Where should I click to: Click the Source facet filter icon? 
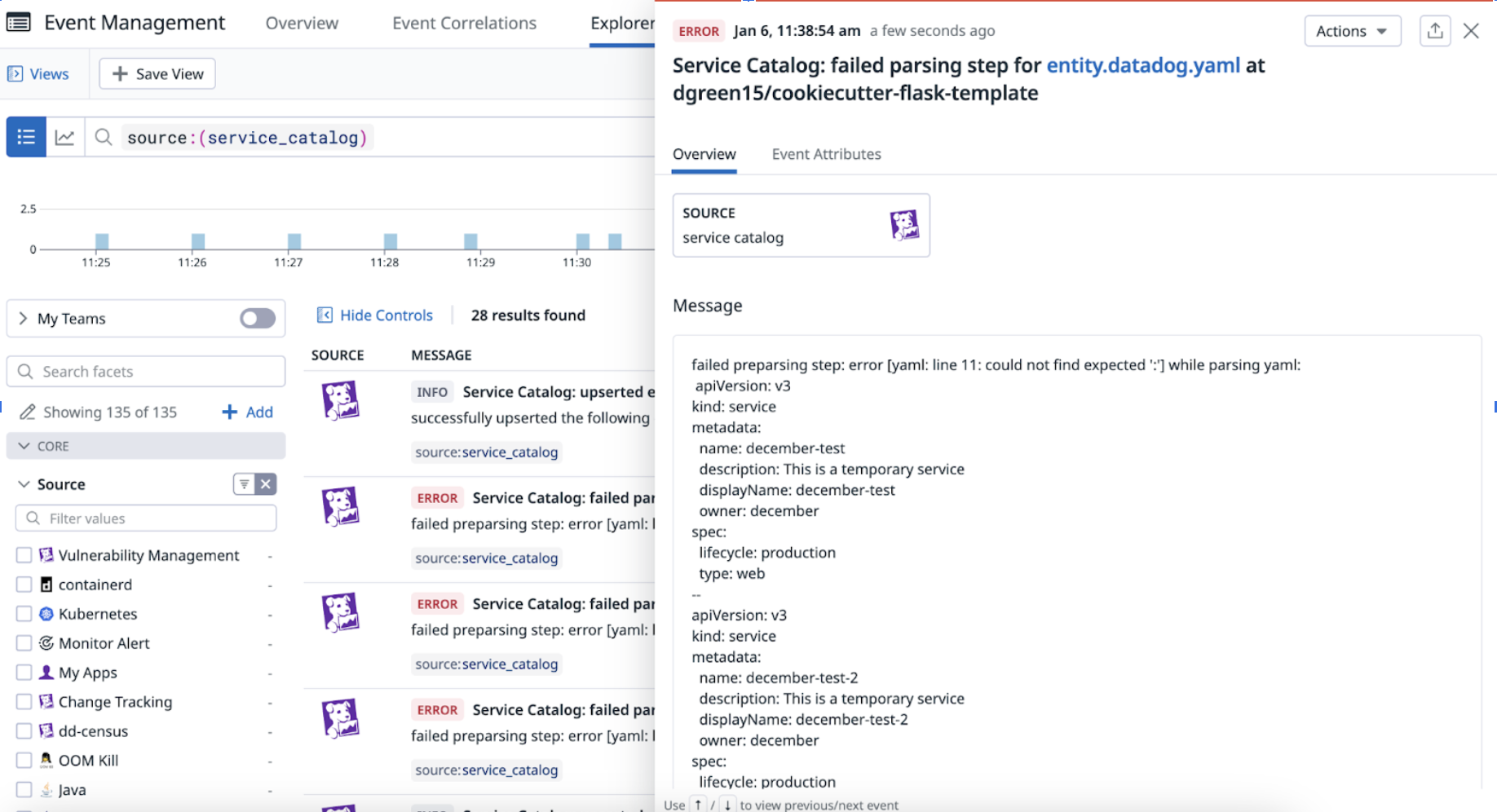[x=244, y=484]
